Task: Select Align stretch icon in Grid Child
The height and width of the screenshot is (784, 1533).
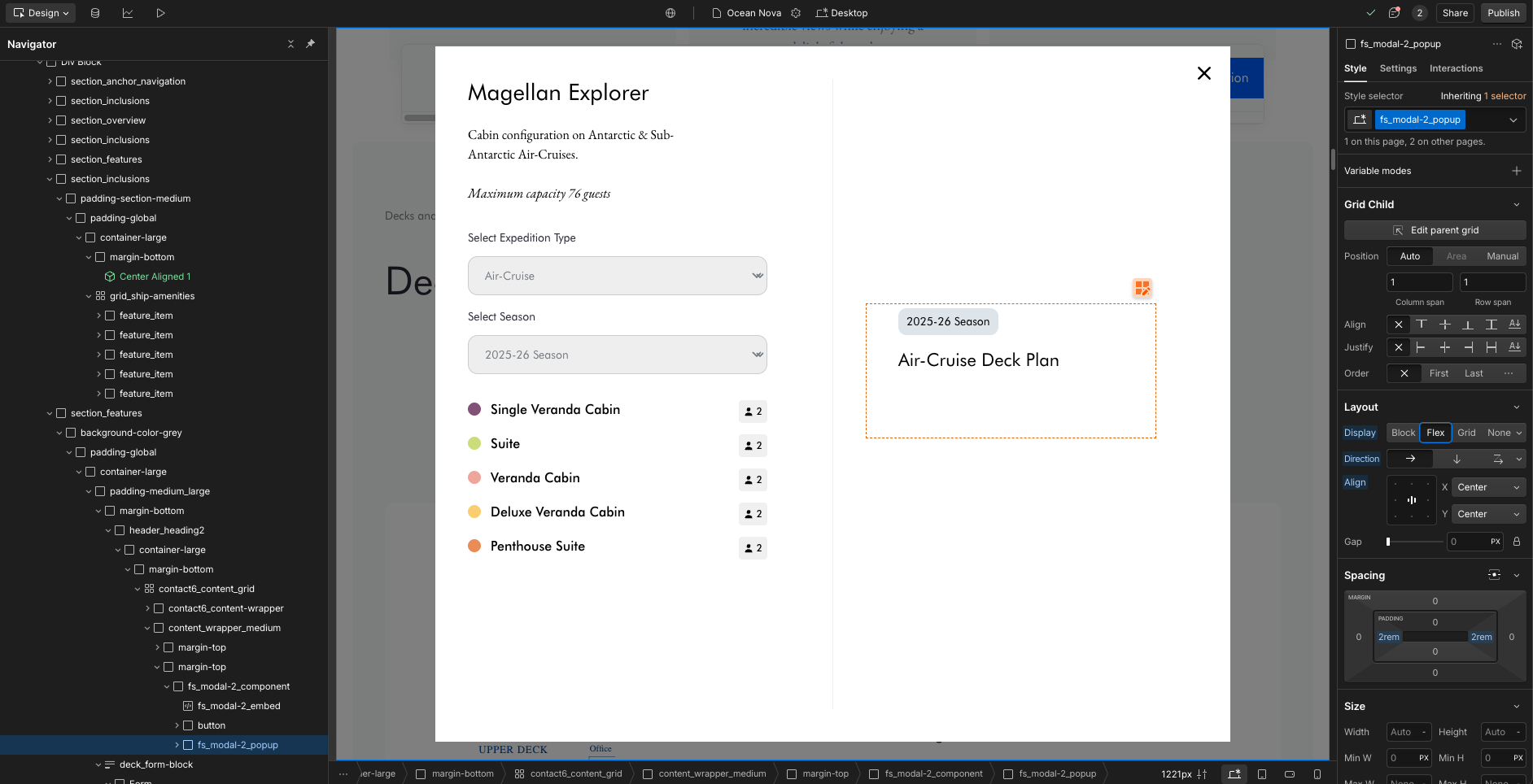Action: (x=1492, y=324)
